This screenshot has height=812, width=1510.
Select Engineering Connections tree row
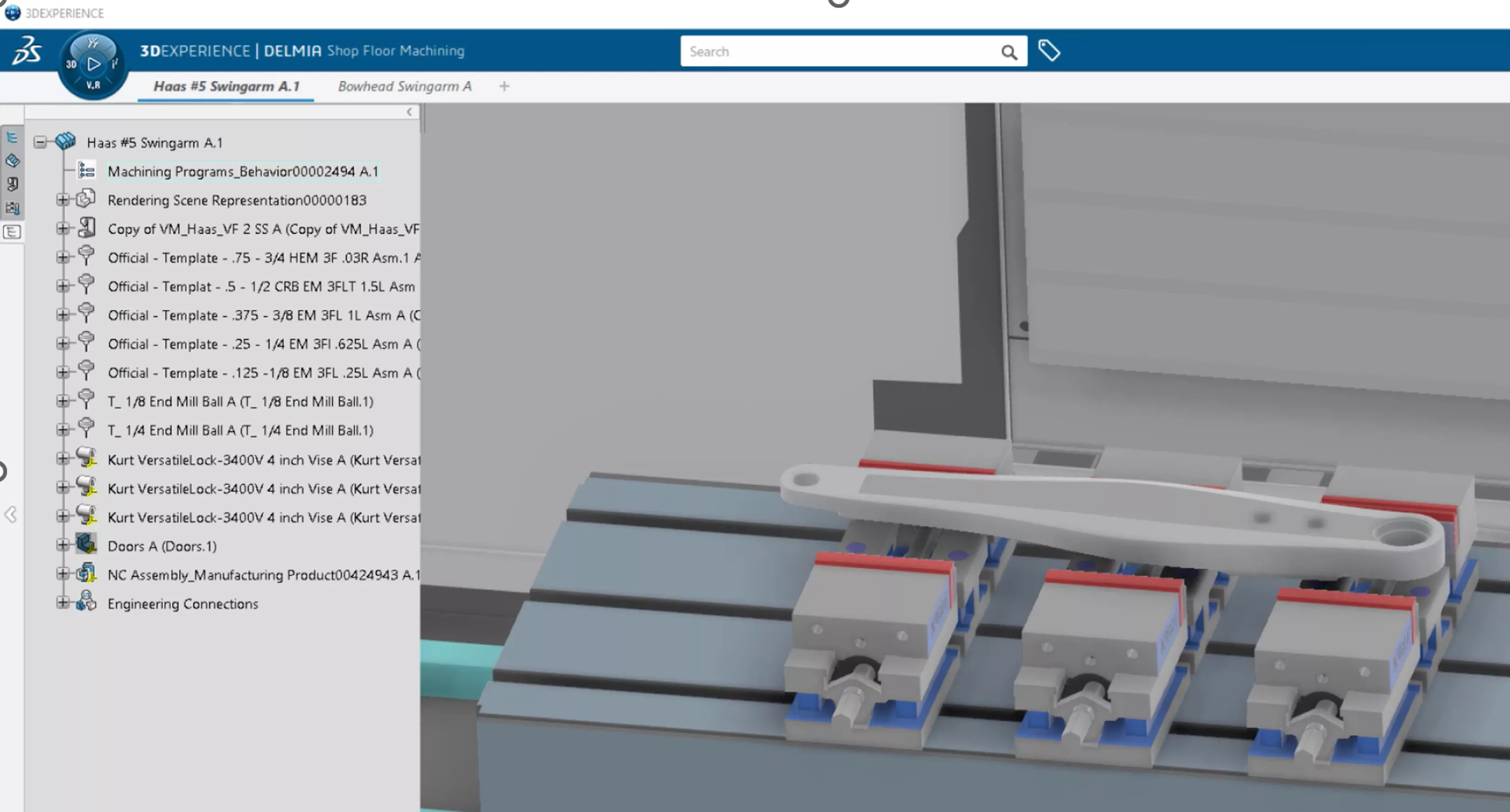182,604
